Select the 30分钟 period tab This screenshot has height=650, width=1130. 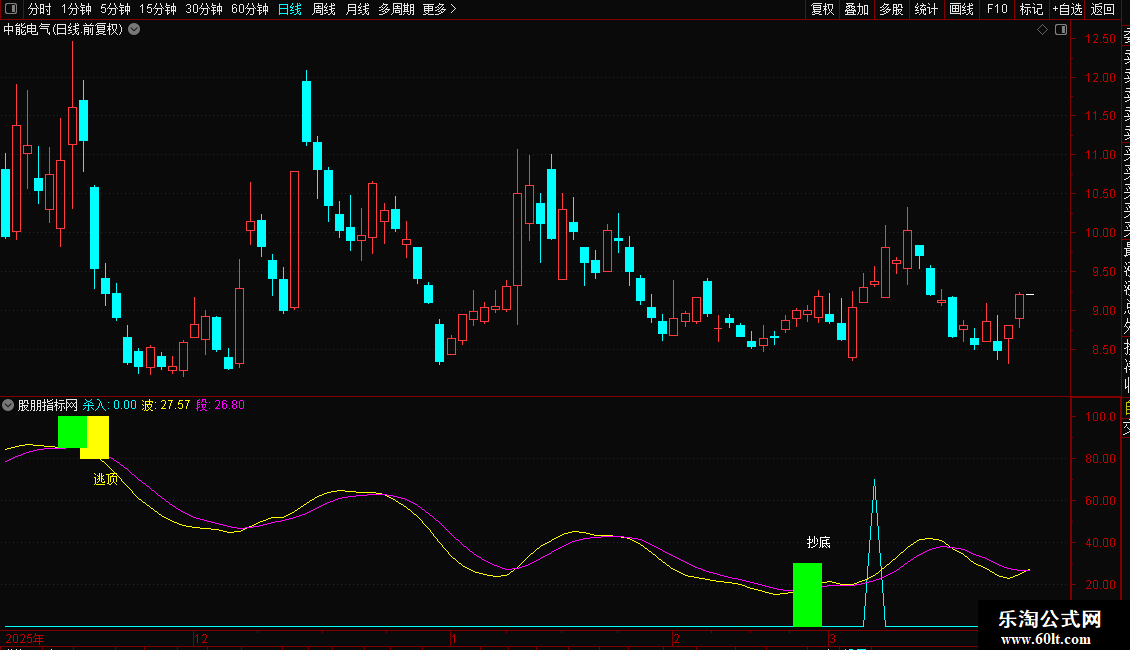click(204, 9)
